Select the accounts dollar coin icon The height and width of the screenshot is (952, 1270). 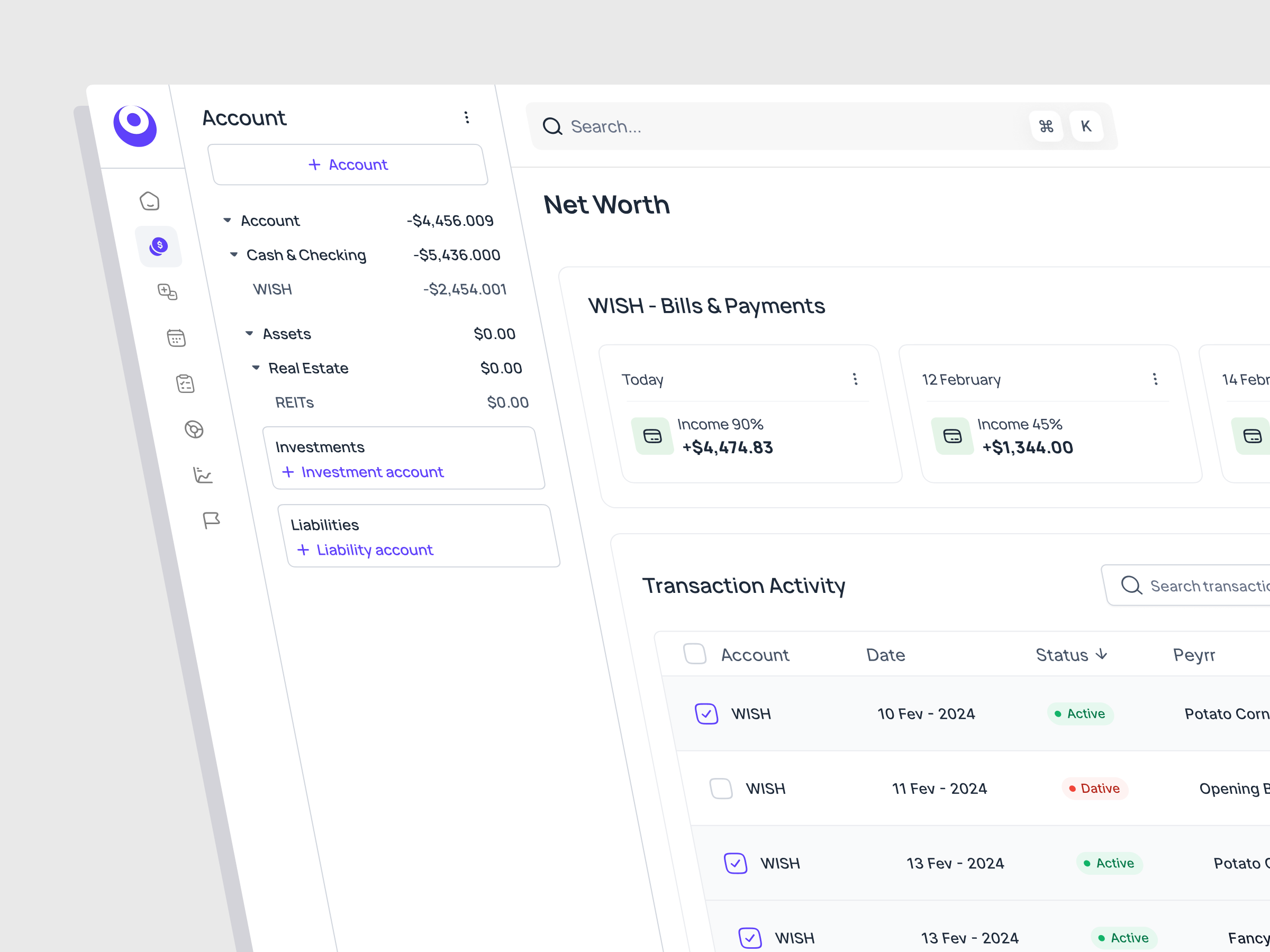[159, 246]
